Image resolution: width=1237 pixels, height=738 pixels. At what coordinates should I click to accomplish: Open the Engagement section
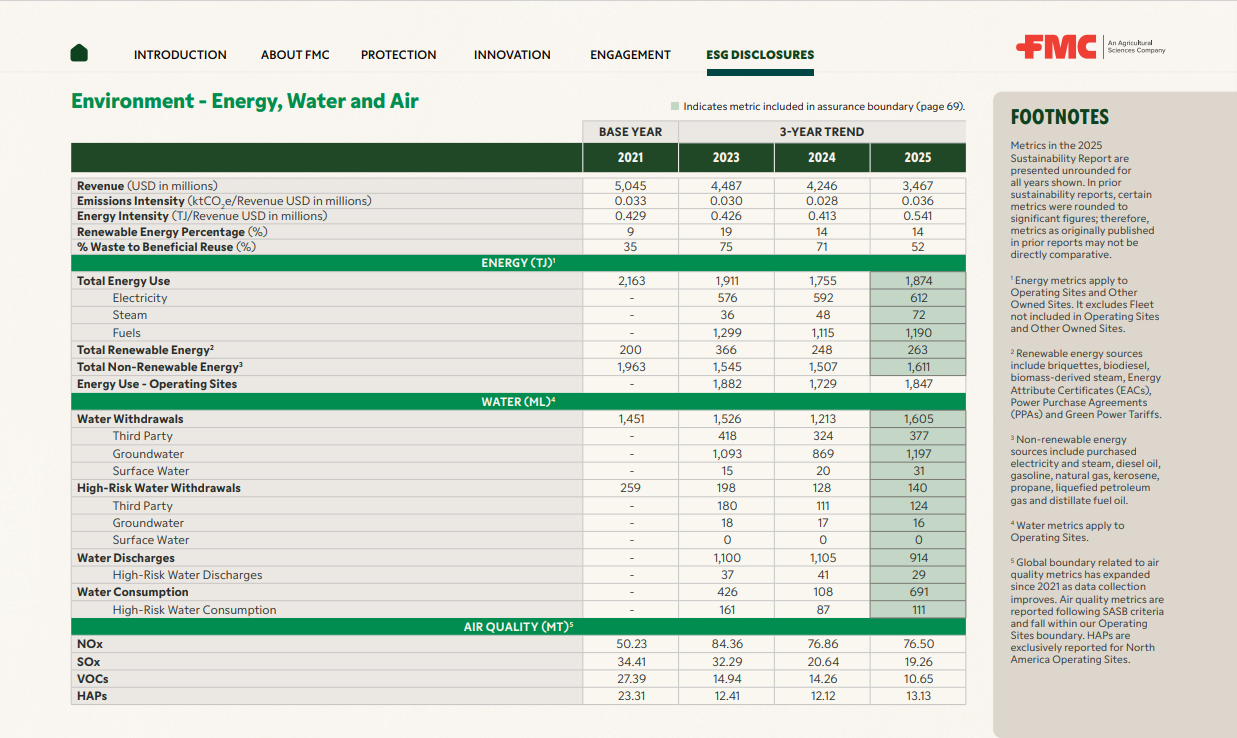[630, 55]
